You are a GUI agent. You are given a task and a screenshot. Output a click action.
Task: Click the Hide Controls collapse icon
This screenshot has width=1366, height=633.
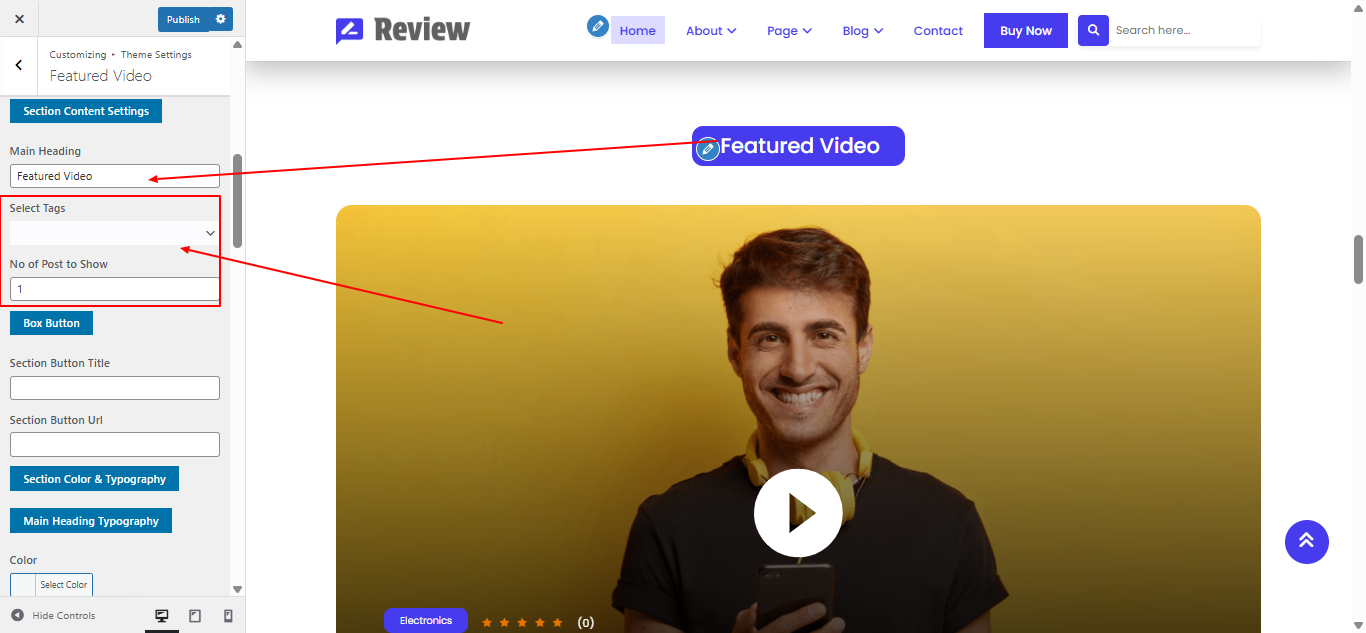[x=17, y=615]
